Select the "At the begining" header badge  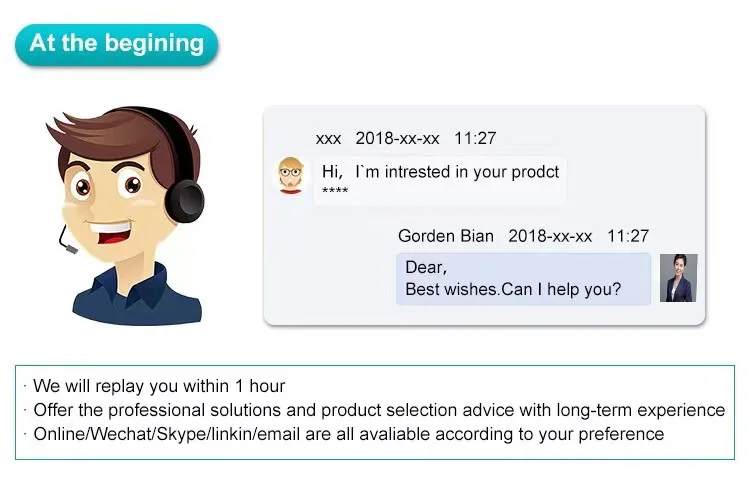(117, 44)
